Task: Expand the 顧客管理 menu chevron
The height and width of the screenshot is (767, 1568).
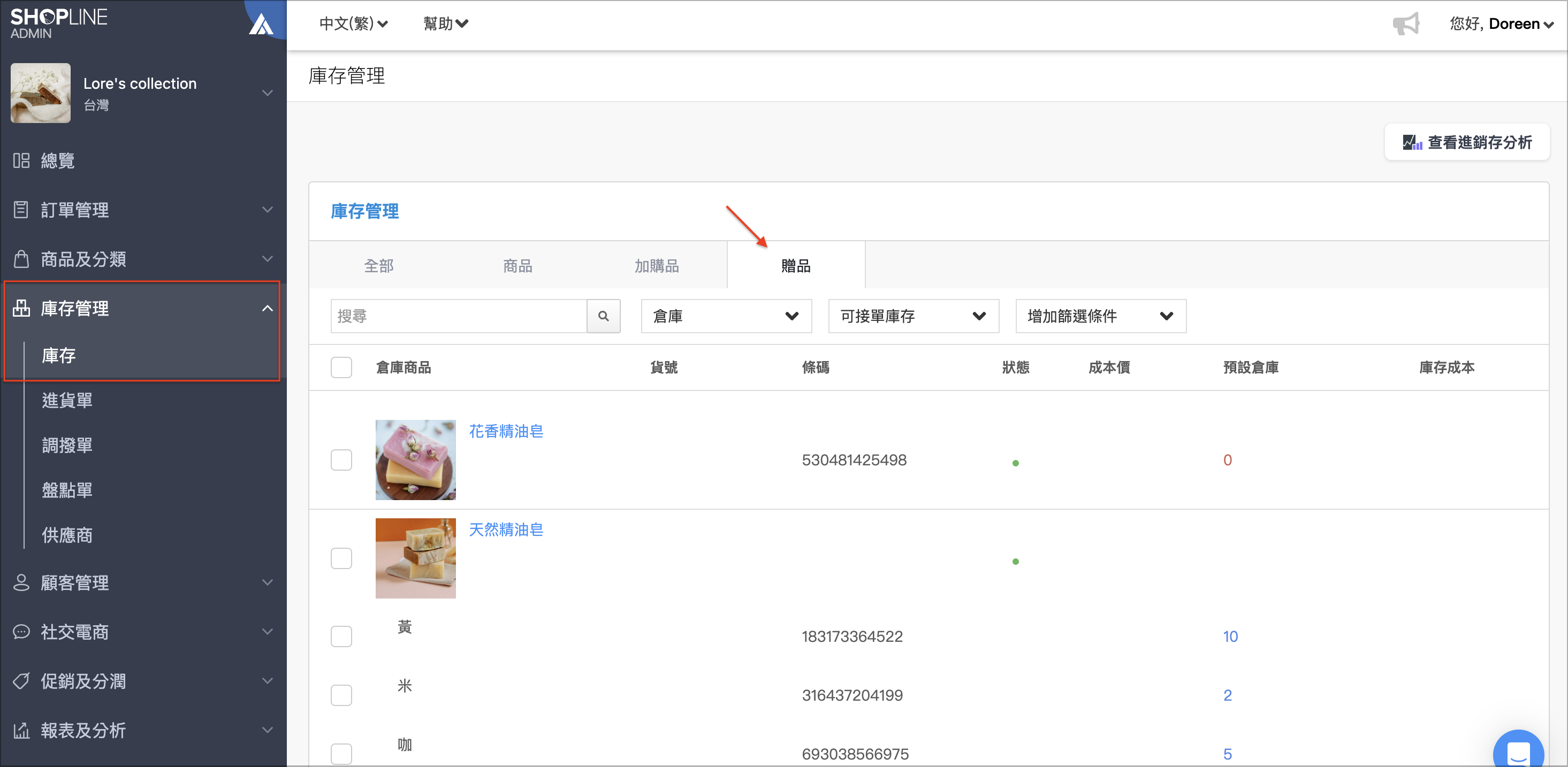Action: [x=267, y=582]
